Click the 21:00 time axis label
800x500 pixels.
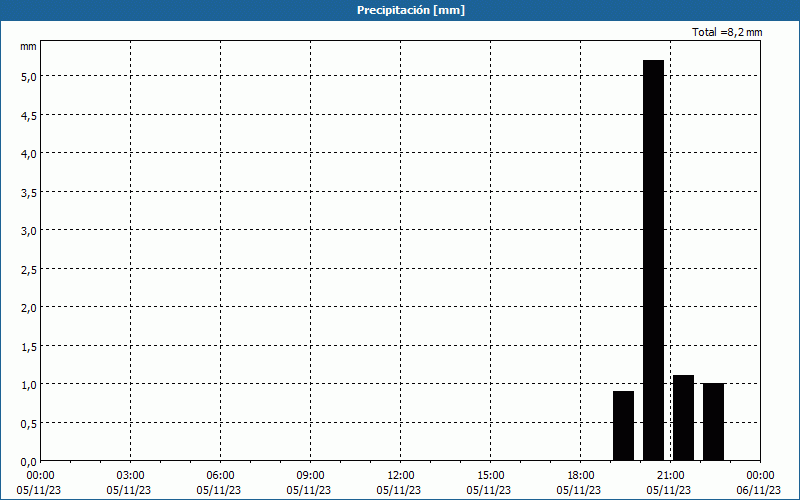click(670, 476)
